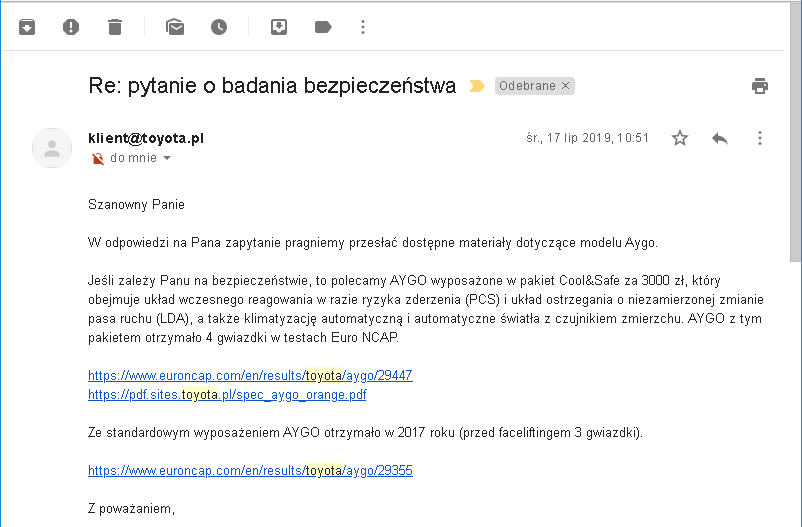Print the whole conversation

[760, 86]
